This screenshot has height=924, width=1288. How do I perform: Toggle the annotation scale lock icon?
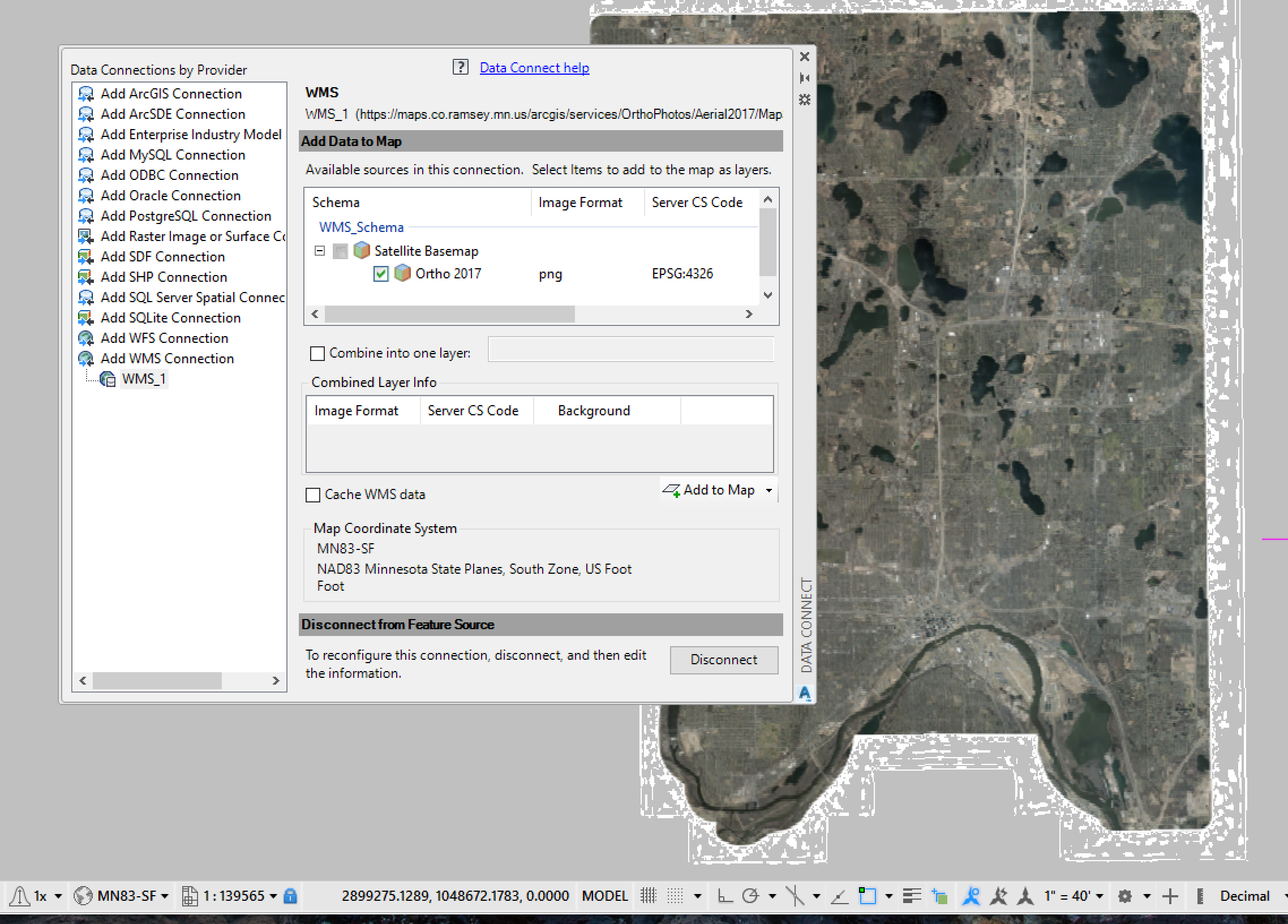(x=290, y=896)
